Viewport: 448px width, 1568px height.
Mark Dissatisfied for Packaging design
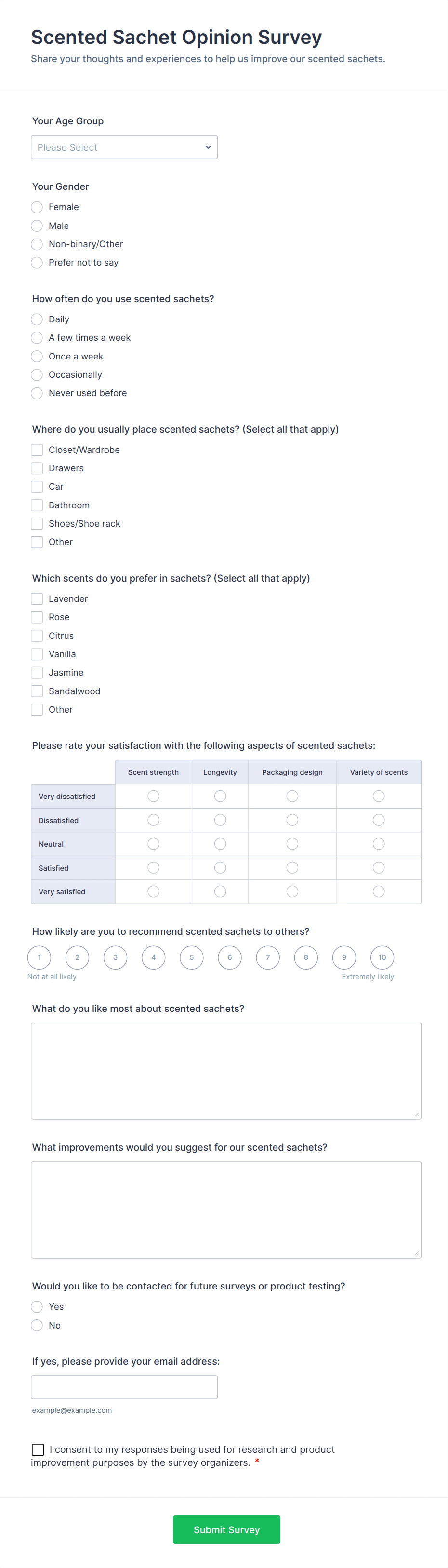(x=292, y=820)
